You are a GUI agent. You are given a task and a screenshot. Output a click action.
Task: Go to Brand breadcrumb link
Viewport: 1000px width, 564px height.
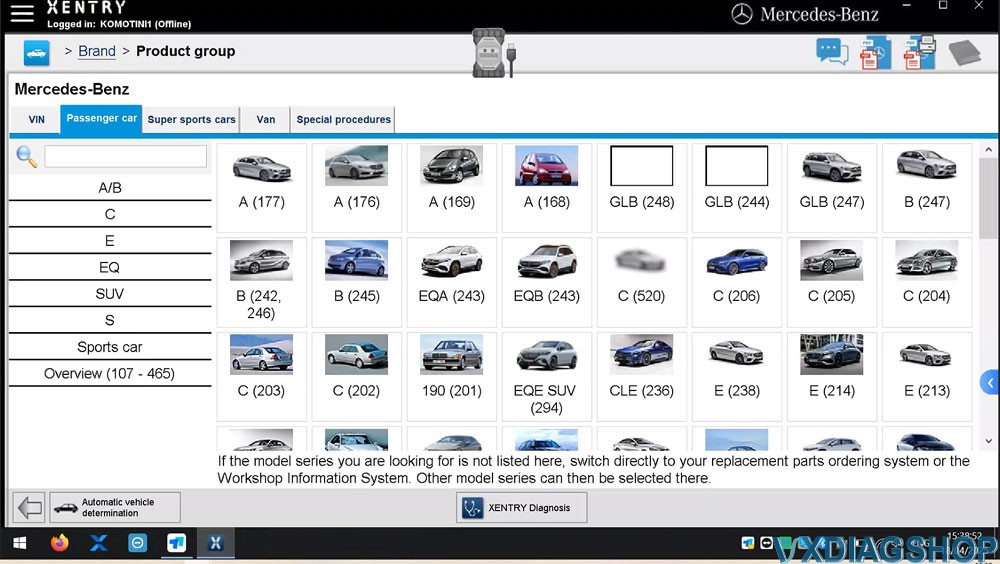[x=97, y=51]
